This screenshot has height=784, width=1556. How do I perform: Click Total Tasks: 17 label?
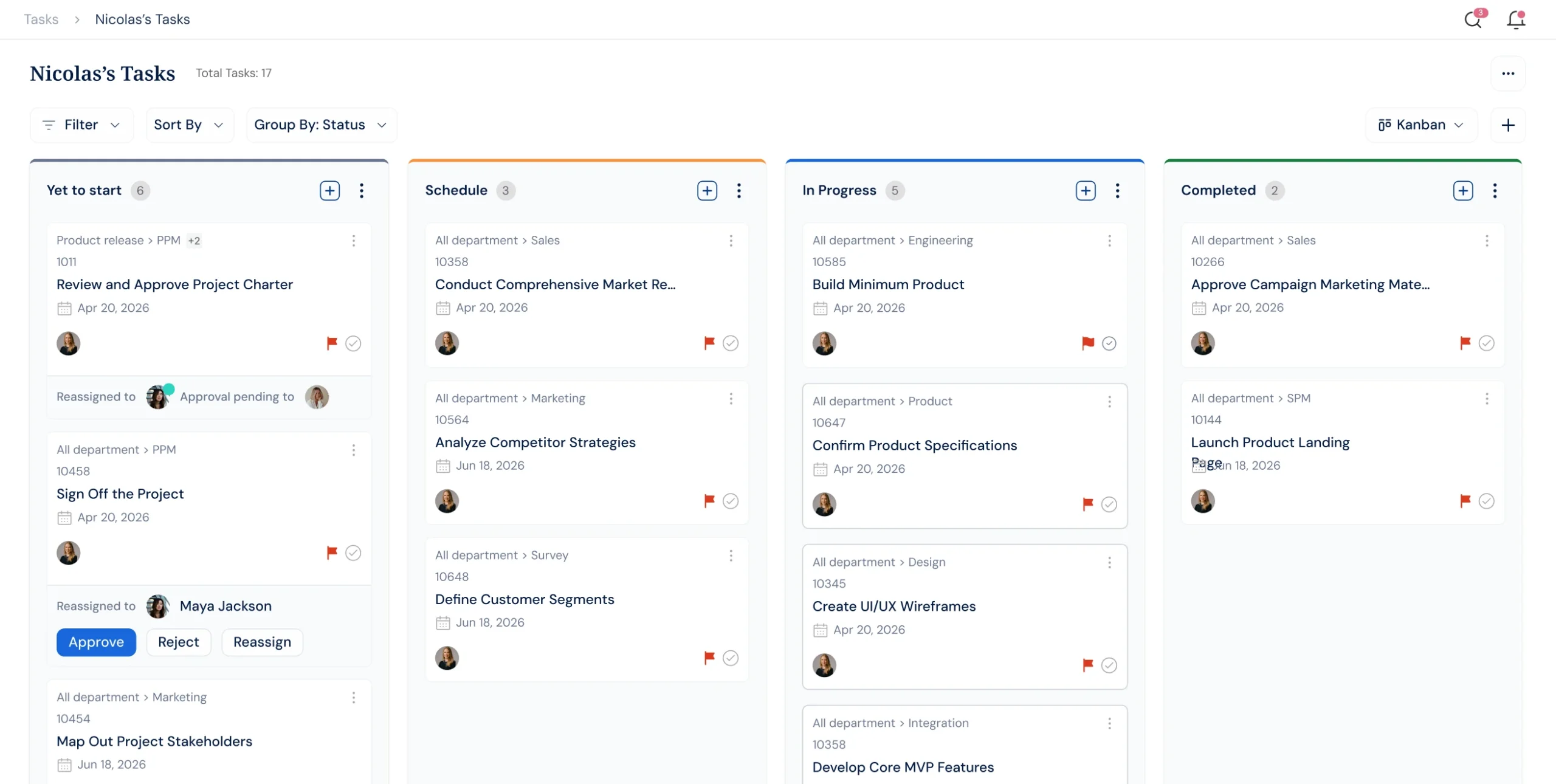233,74
